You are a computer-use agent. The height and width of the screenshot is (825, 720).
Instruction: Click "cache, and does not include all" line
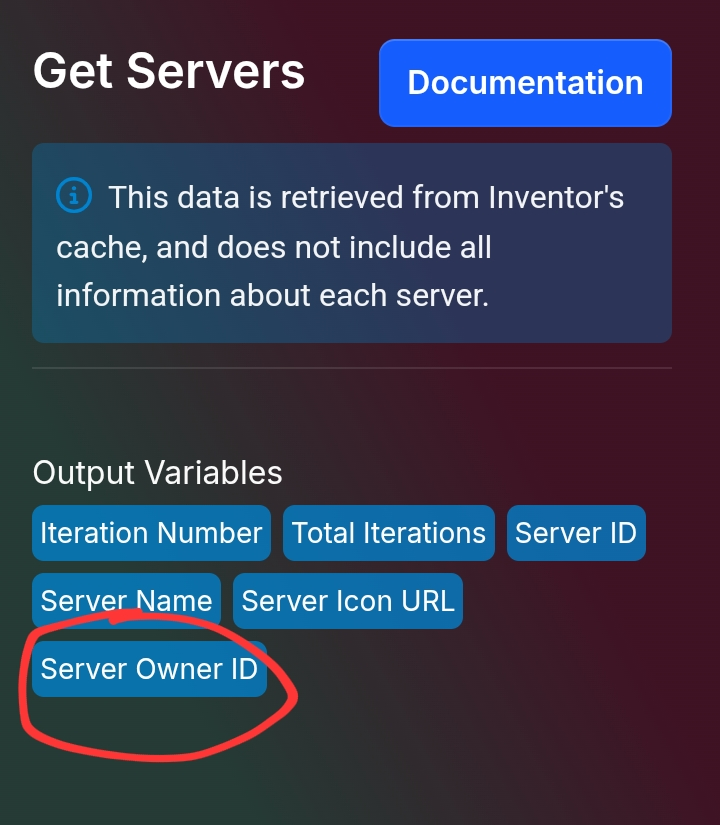click(x=274, y=247)
